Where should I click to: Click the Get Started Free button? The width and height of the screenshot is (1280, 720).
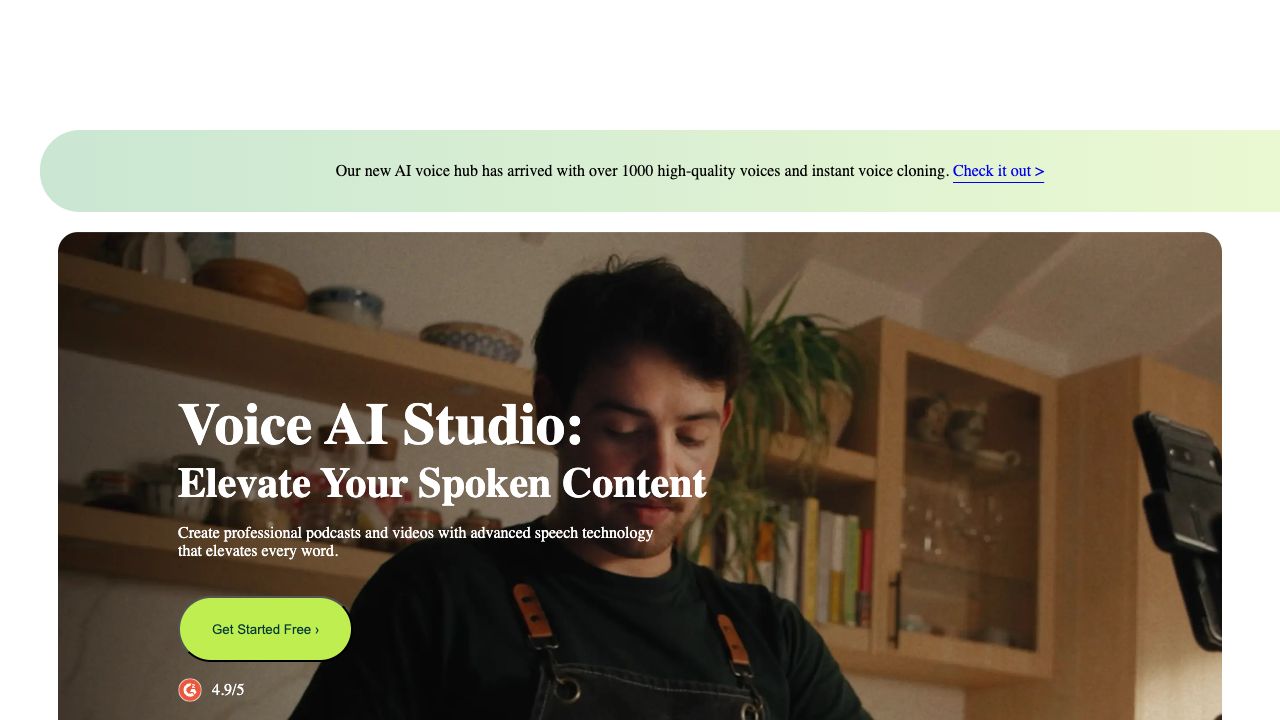(265, 629)
